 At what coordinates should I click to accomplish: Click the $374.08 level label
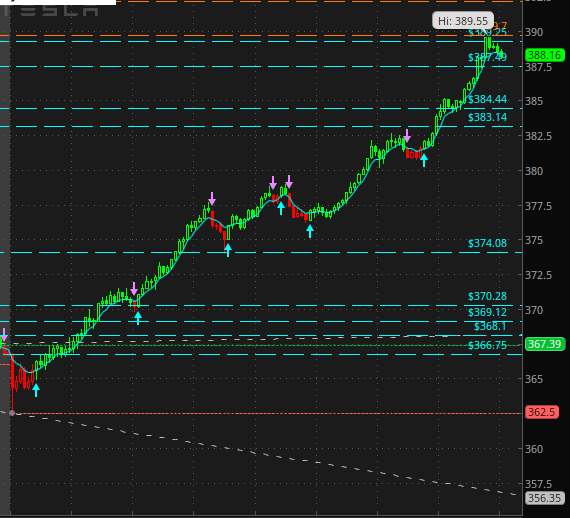[x=487, y=243]
